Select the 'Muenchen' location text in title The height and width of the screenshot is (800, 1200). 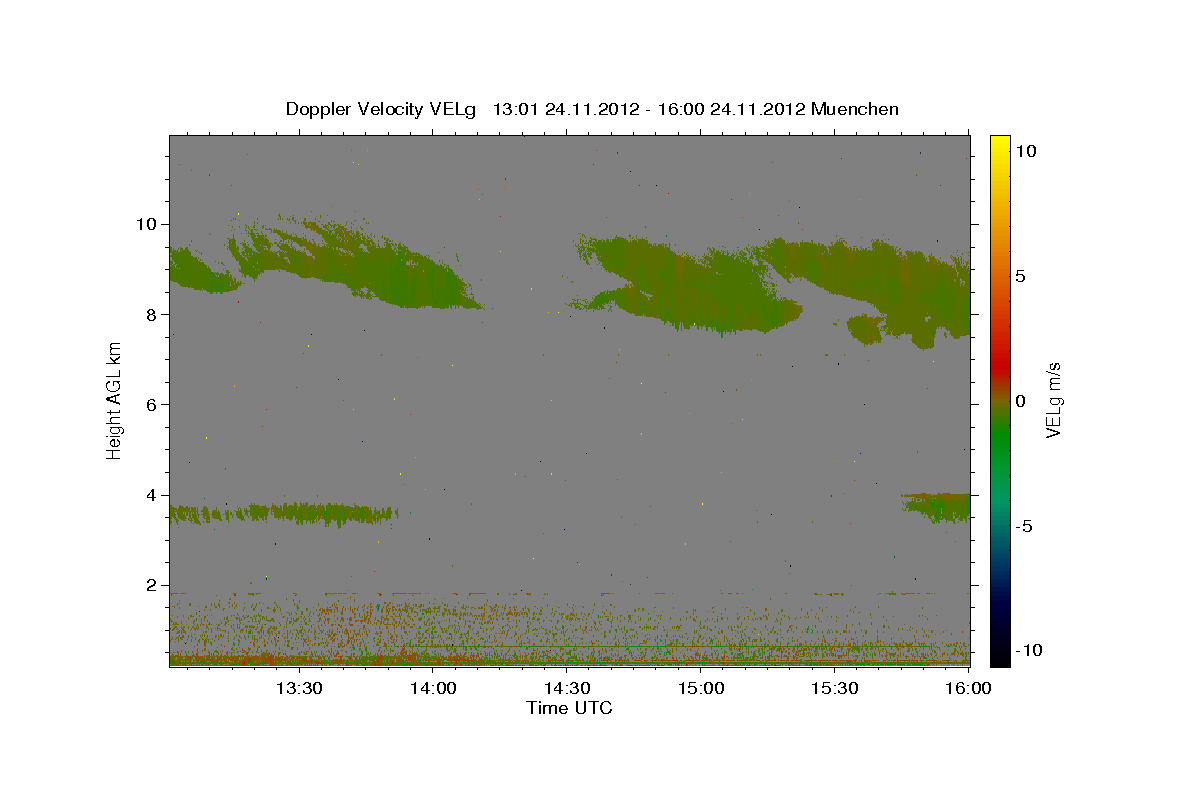(855, 109)
